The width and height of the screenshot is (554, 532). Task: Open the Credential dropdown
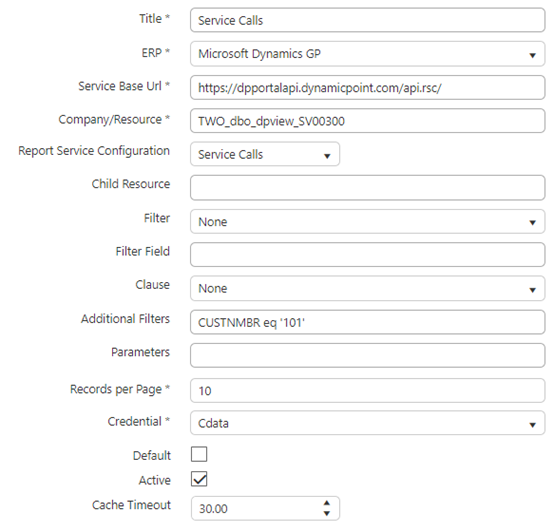pyautogui.click(x=367, y=423)
